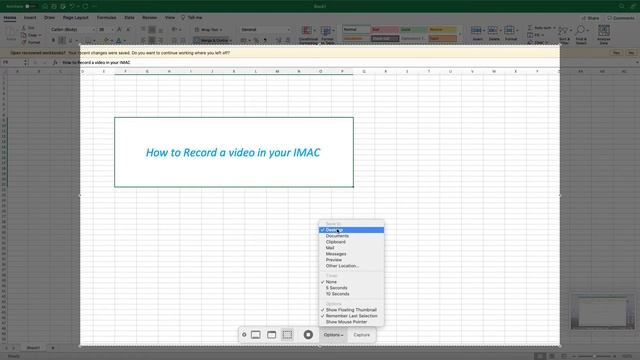Screen dimensions: 640x360
Task: Open the Comments pane button
Action: tap(621, 18)
